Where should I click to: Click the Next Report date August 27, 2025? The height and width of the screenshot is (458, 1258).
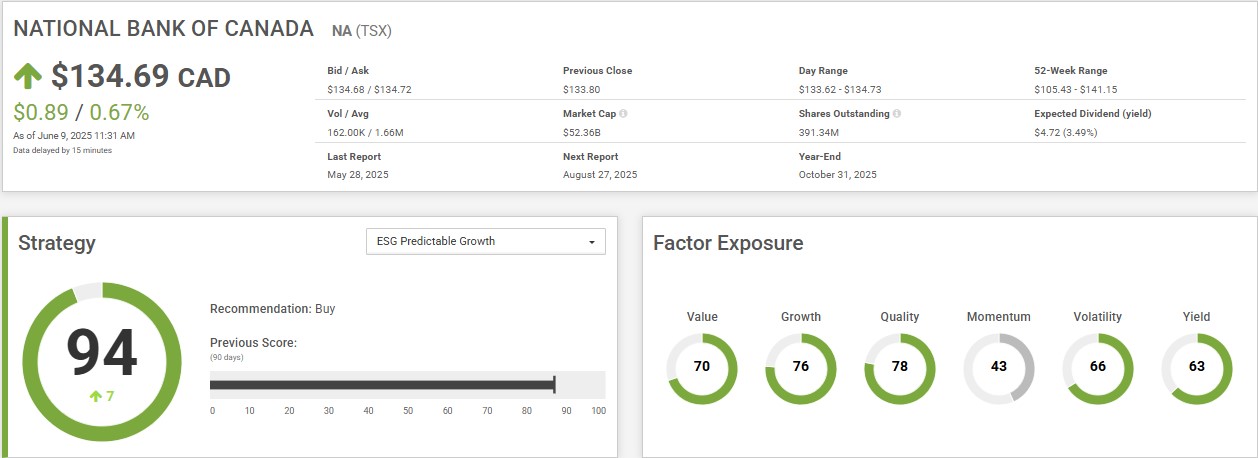pyautogui.click(x=600, y=175)
